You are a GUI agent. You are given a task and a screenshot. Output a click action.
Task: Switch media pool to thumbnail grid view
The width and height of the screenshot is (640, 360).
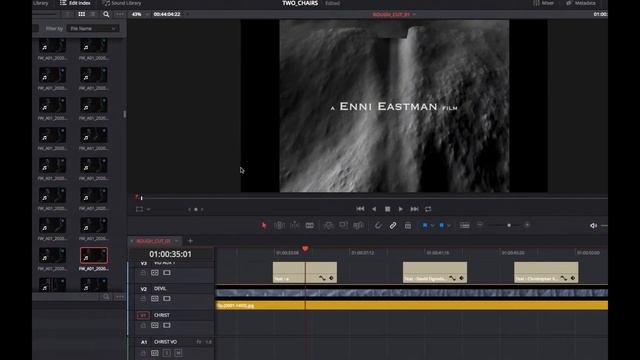(82, 14)
